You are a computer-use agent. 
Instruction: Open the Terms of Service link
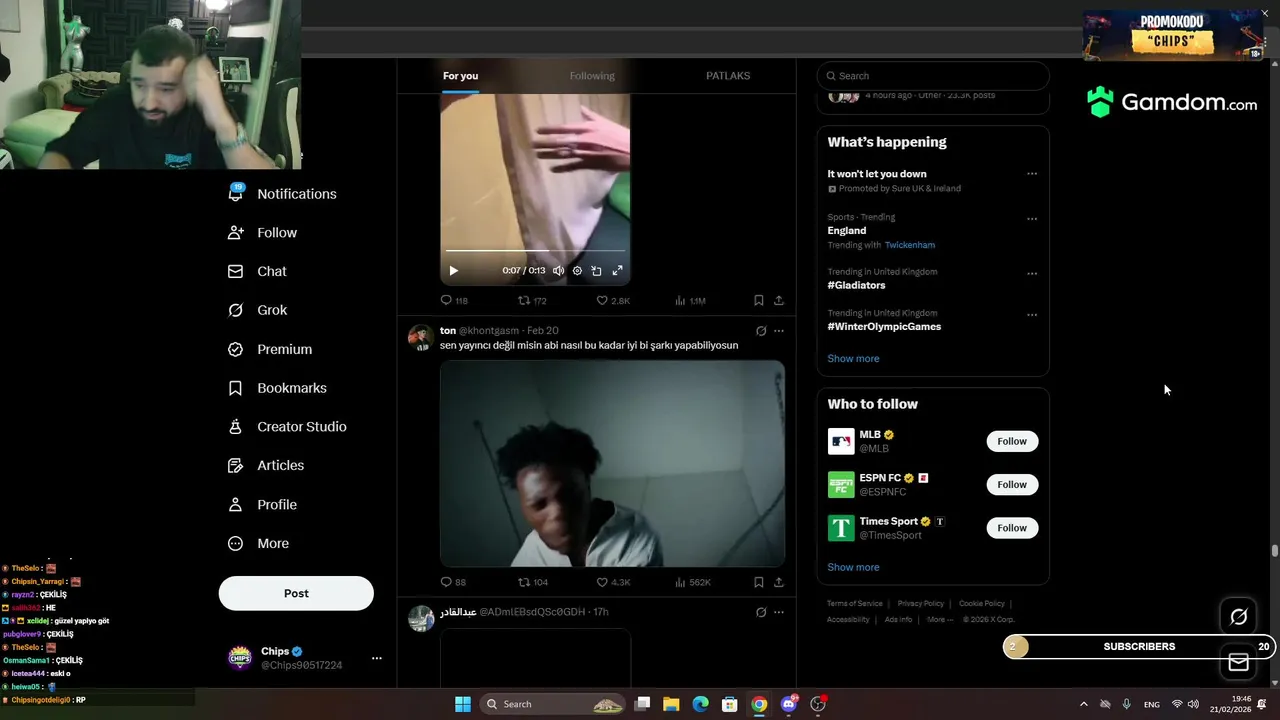point(855,604)
